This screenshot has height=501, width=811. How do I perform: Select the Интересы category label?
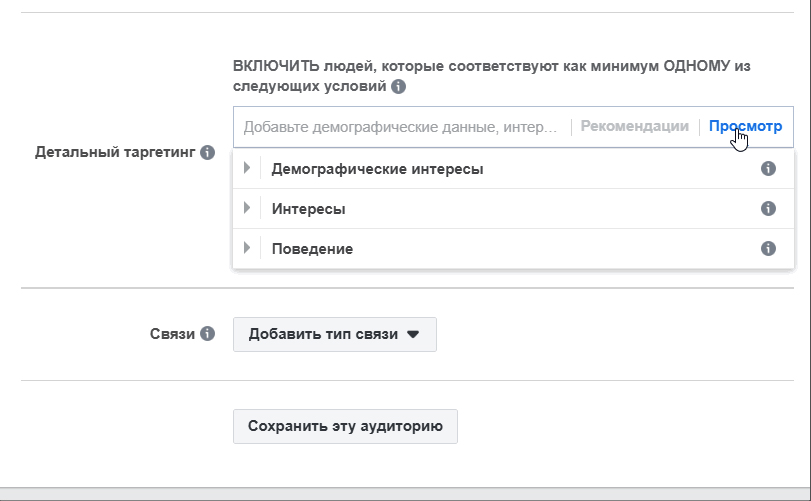308,209
